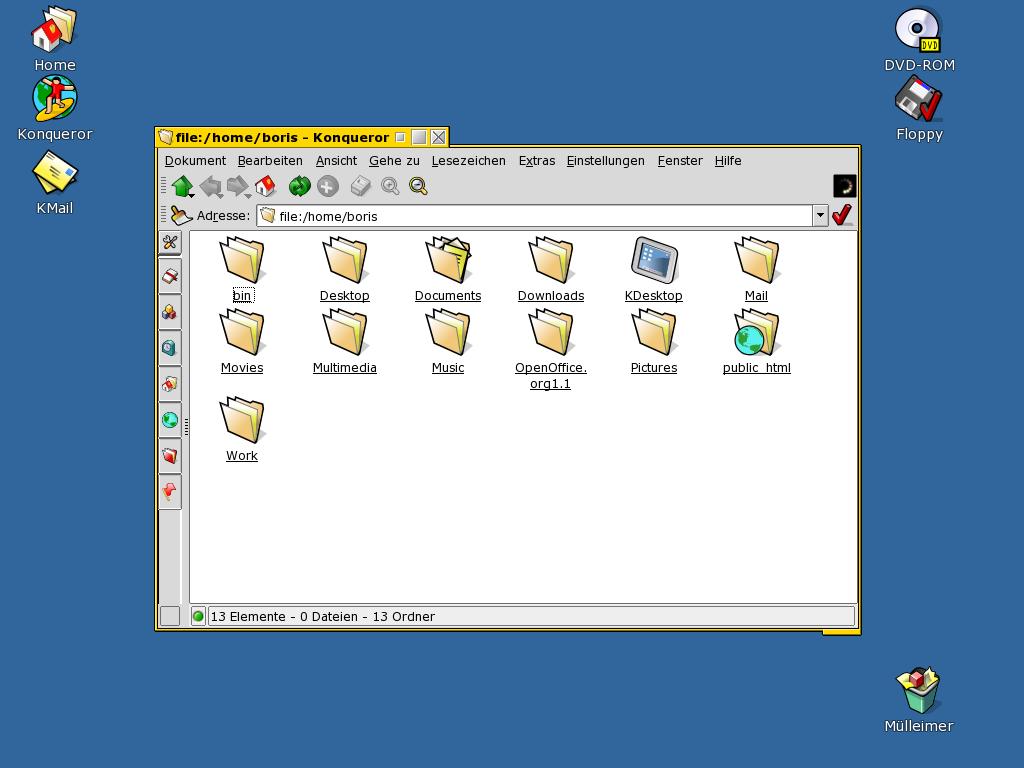Select the Work folder

pos(242,429)
